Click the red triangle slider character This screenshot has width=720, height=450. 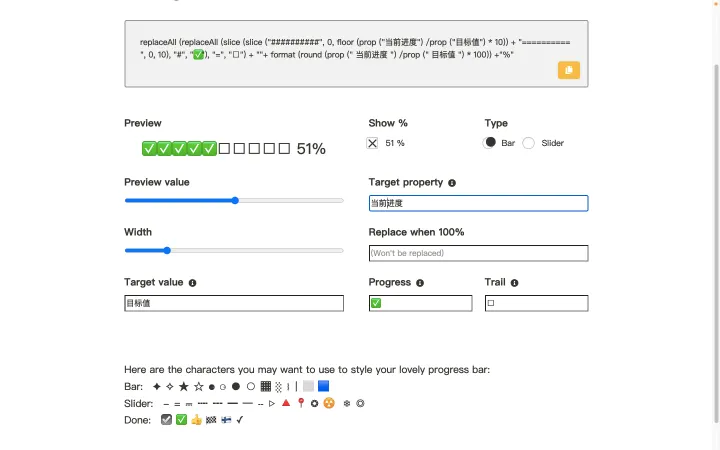coord(286,403)
